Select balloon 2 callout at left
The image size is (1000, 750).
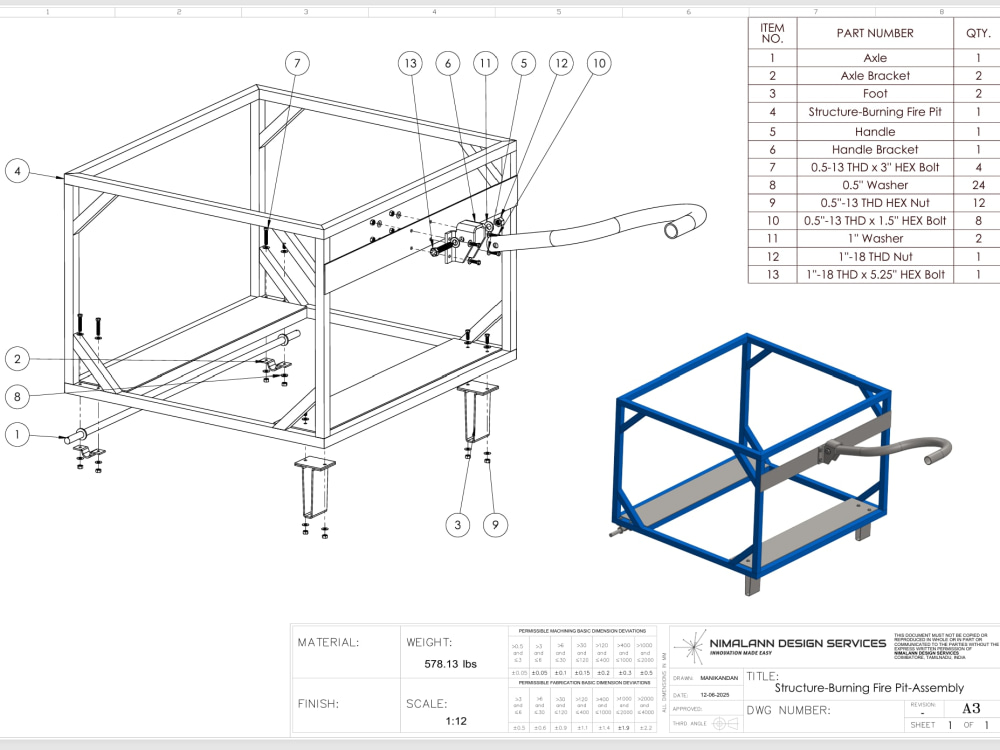[17, 358]
